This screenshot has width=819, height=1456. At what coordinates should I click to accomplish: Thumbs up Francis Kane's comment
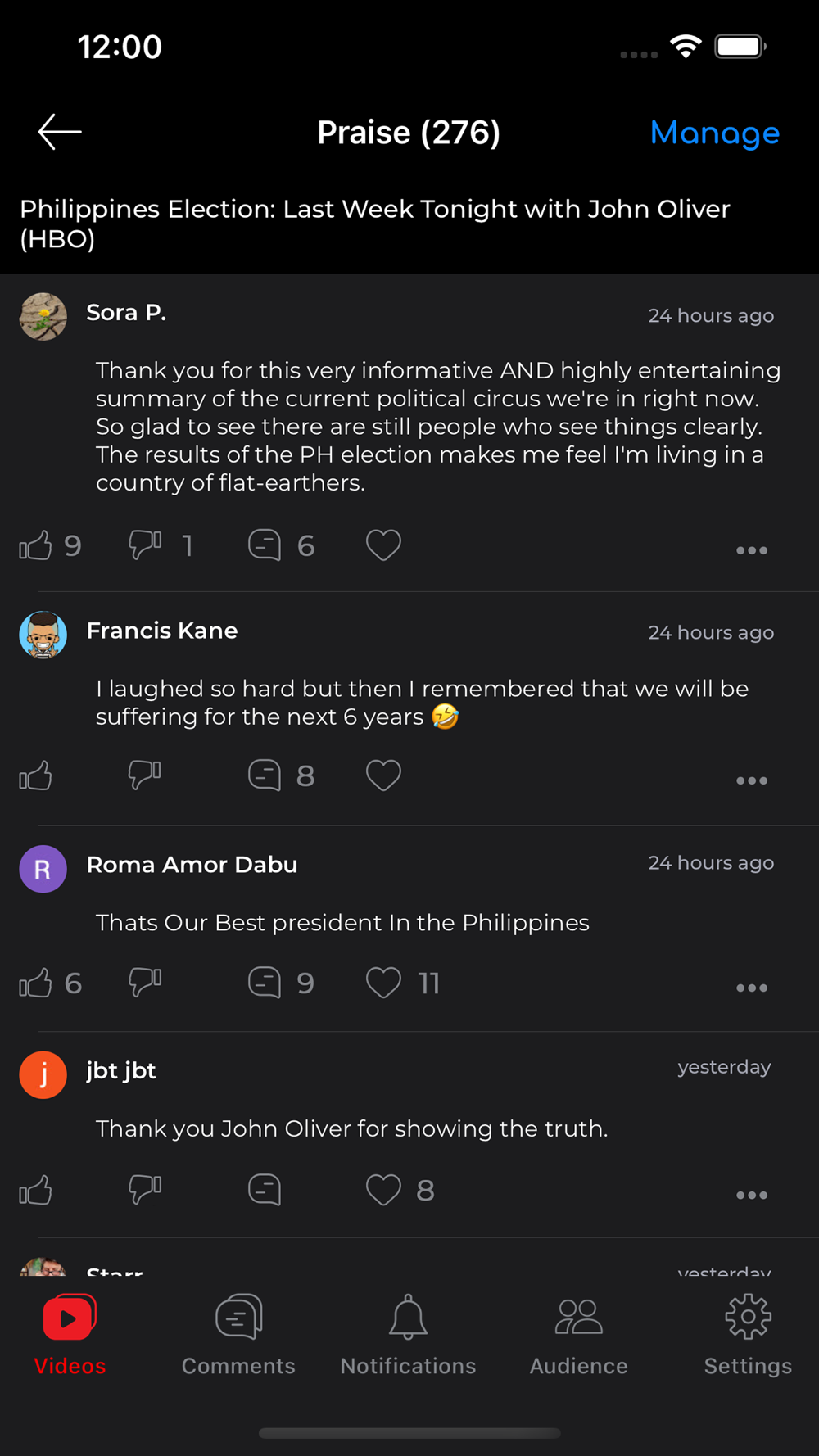tap(36, 775)
